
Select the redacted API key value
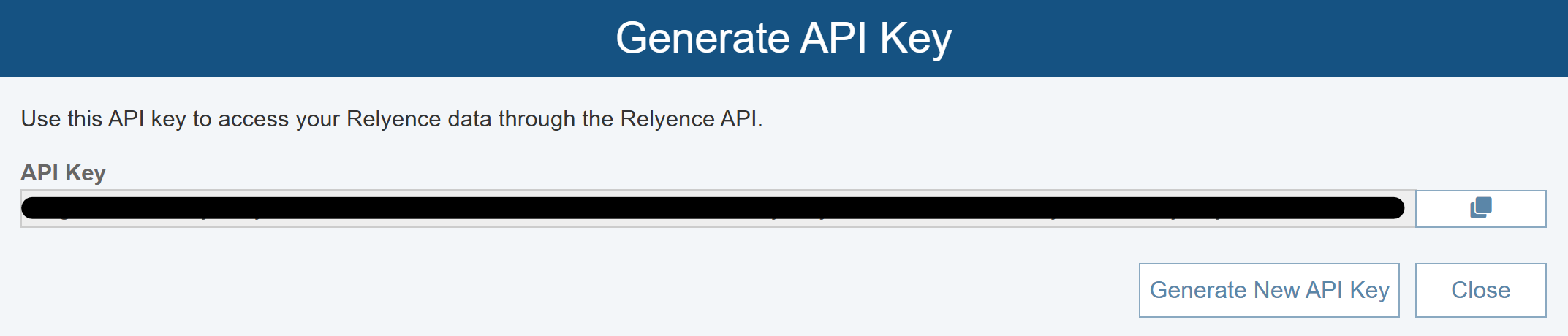[713, 208]
